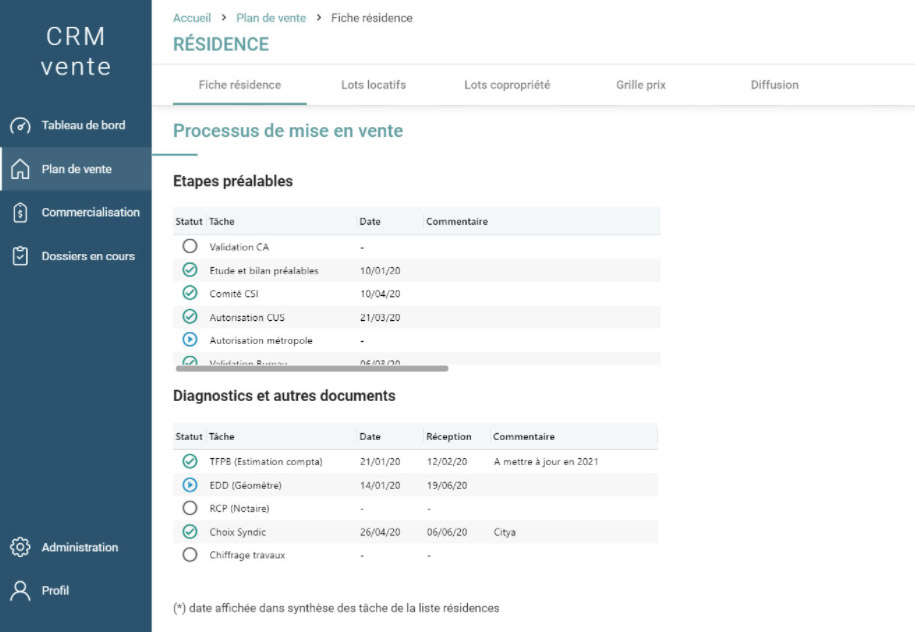Select the Autorisation métropole task name
The image size is (915, 632).
click(261, 340)
